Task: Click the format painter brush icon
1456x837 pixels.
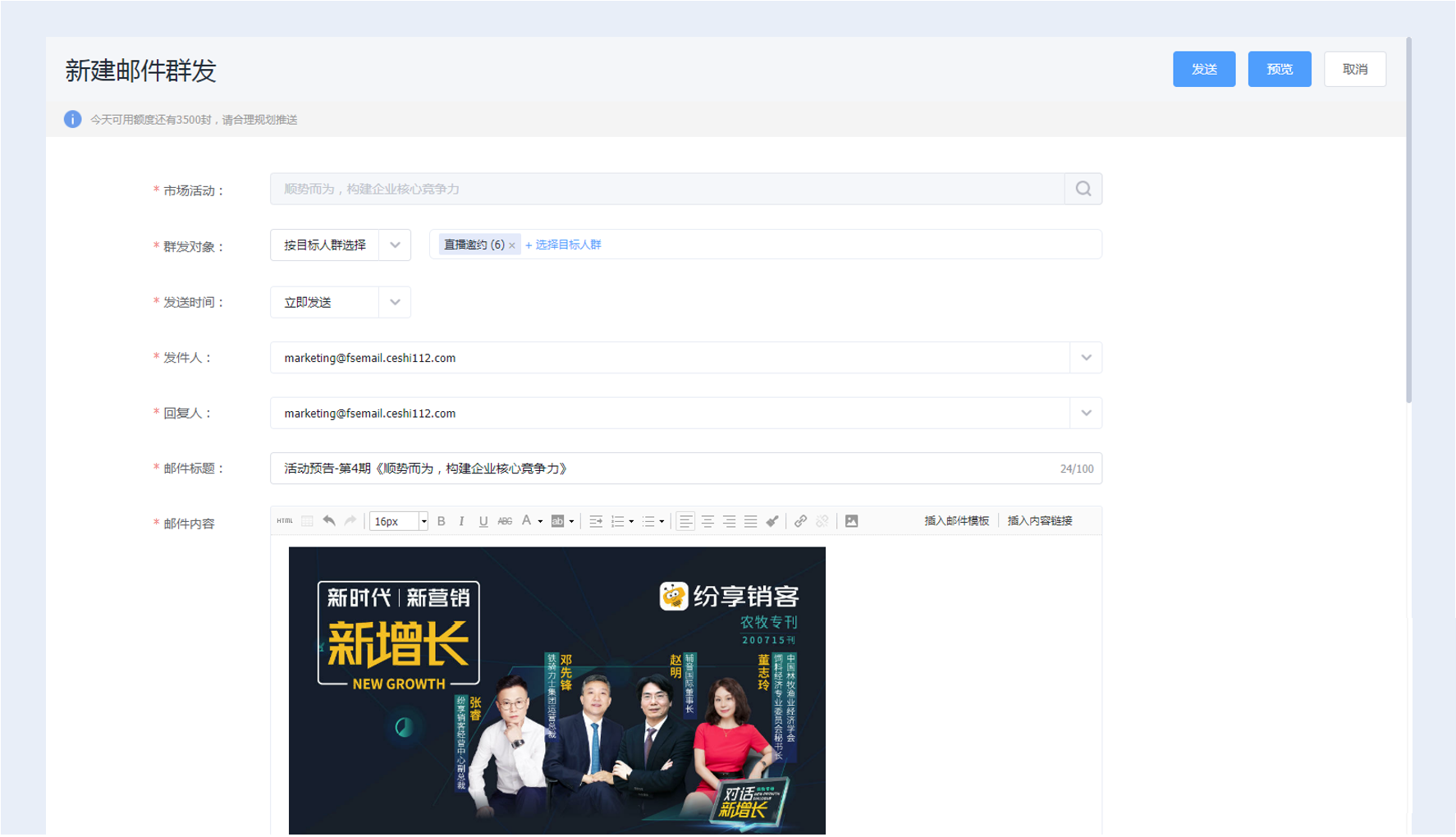Action: point(772,521)
